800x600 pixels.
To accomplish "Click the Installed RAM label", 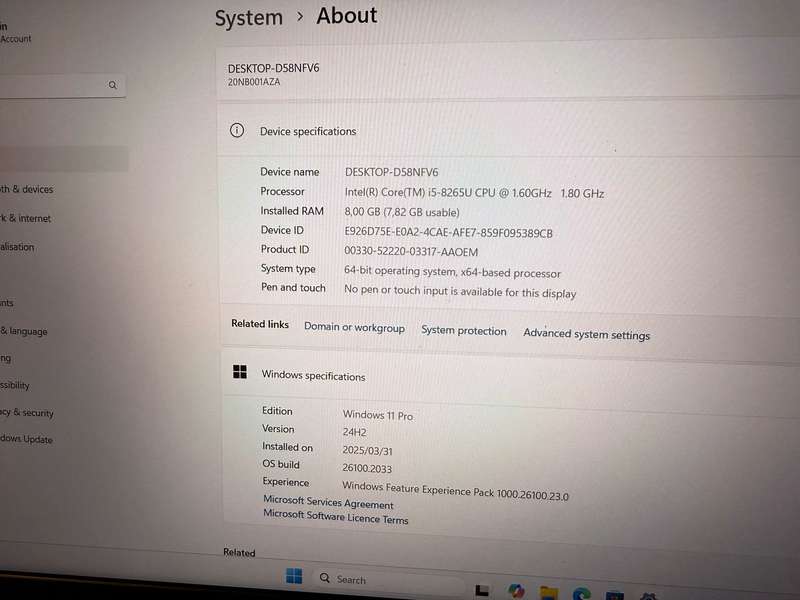I will [292, 211].
